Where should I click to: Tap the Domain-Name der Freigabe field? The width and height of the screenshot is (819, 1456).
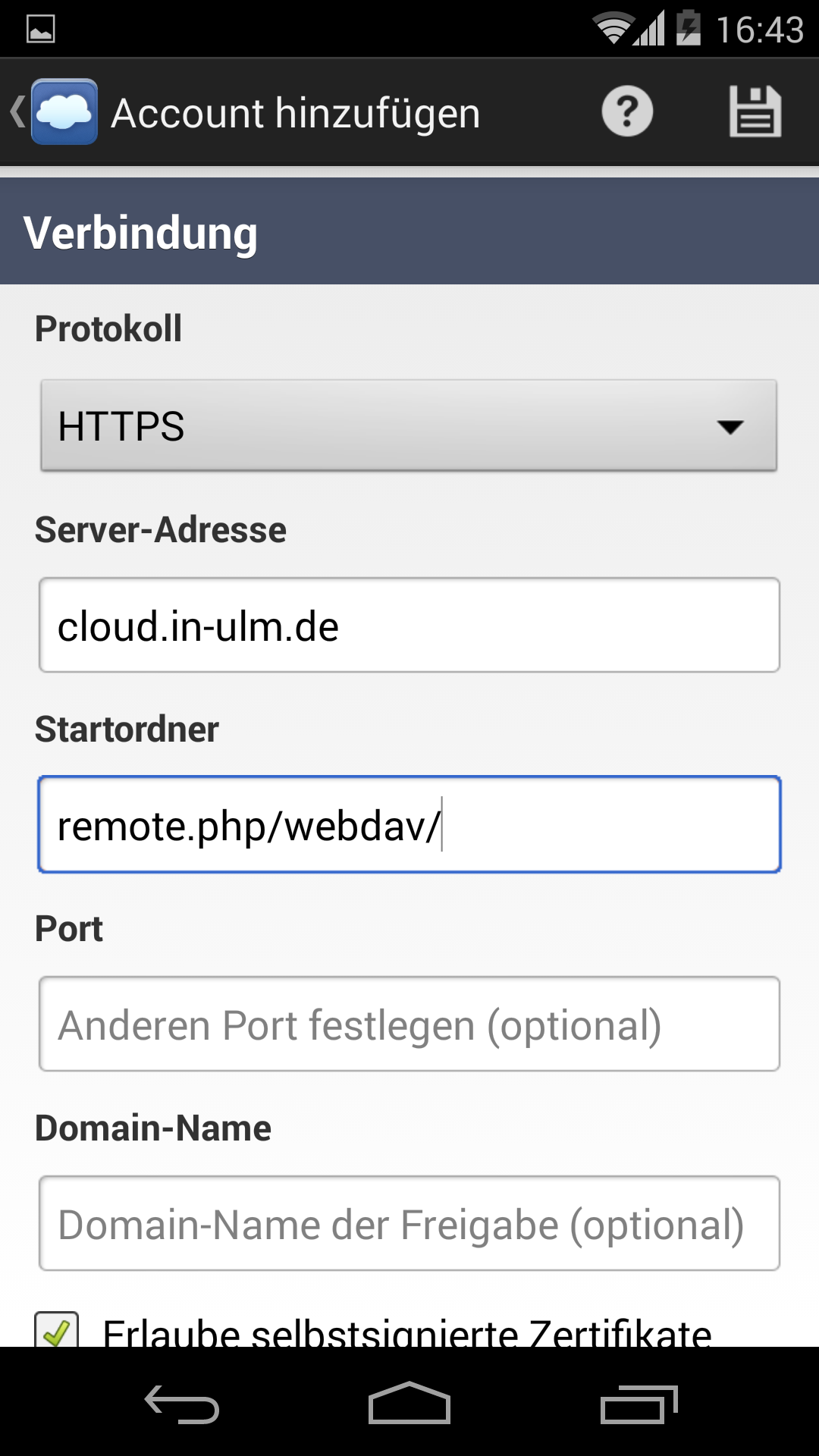[409, 1223]
